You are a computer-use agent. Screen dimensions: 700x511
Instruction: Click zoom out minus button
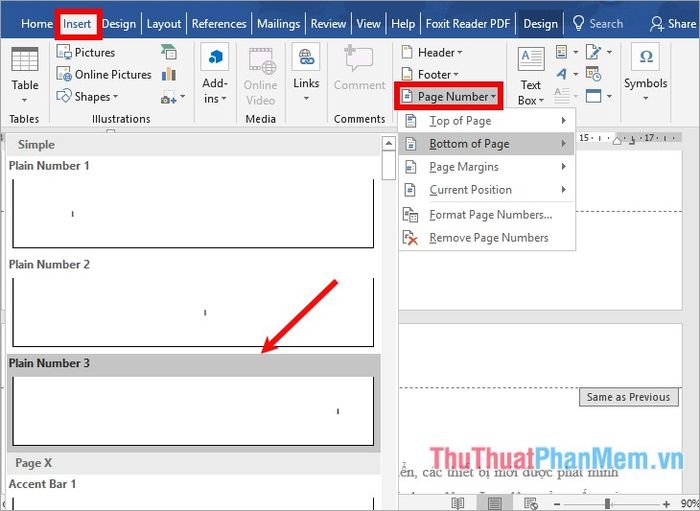click(x=557, y=504)
